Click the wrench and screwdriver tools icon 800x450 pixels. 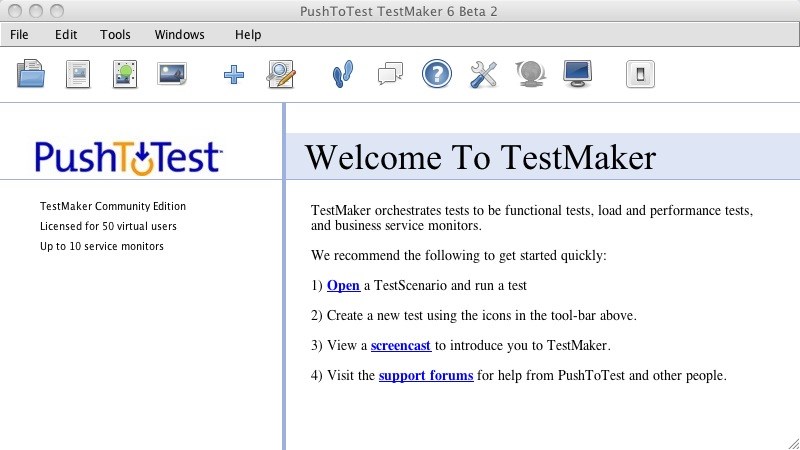pos(483,74)
